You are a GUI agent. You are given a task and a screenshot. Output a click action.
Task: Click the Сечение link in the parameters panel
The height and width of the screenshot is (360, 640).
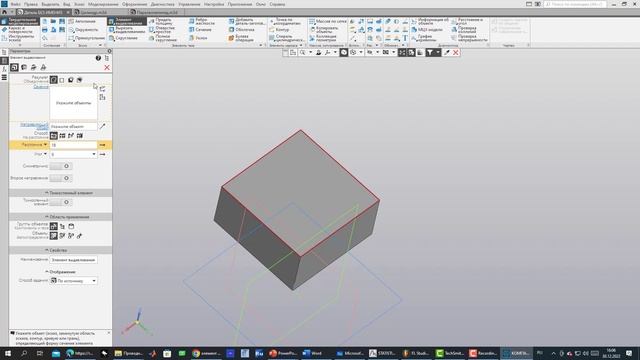[40, 87]
